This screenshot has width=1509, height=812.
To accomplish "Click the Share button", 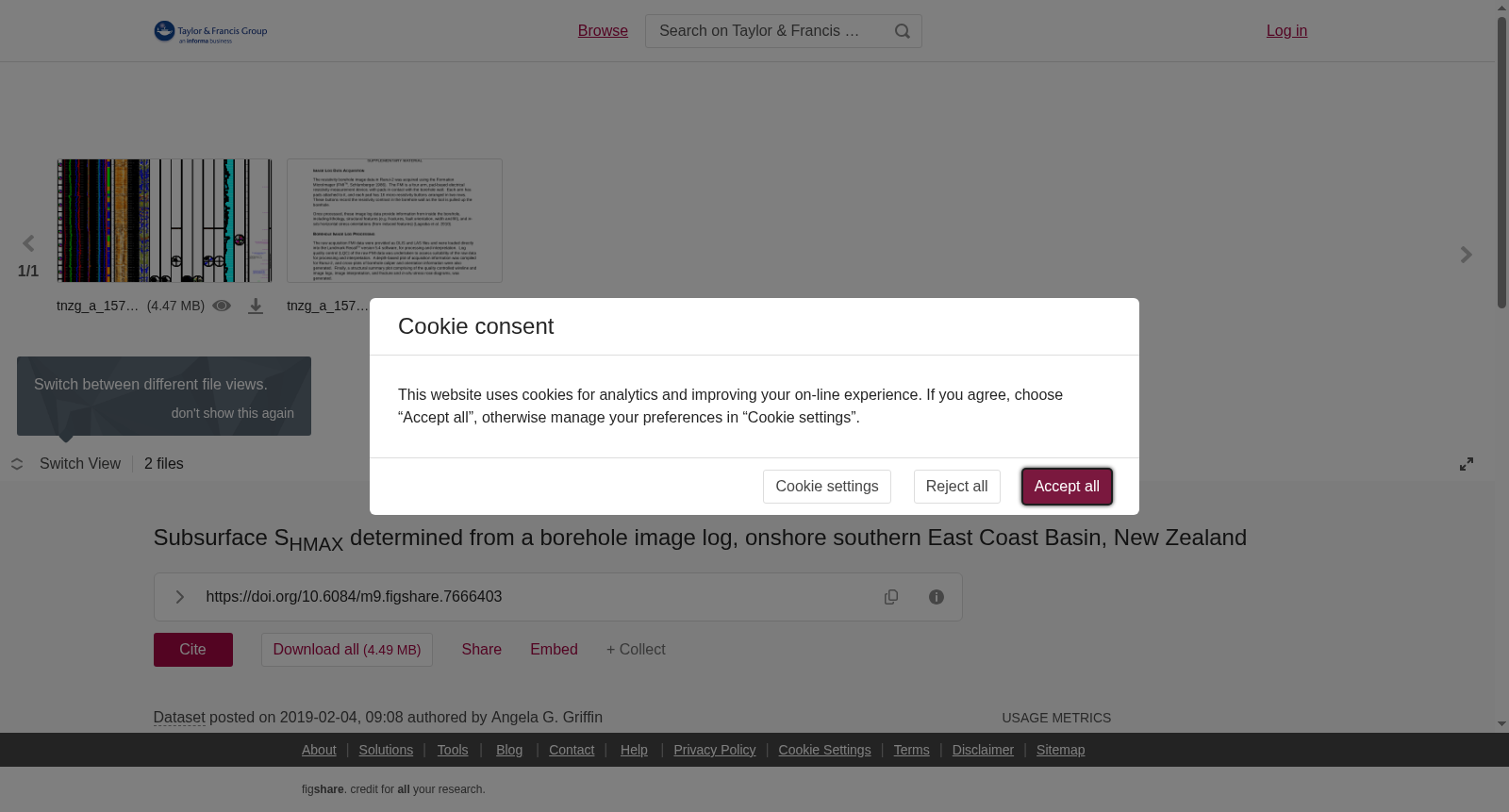I will click(x=482, y=650).
